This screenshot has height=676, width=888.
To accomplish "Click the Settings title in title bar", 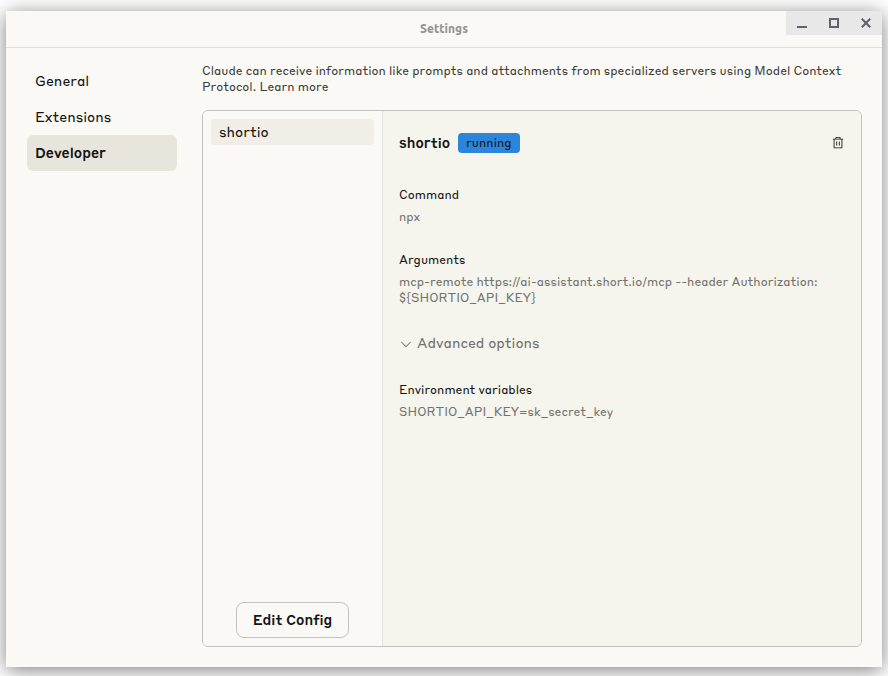I will pos(444,29).
